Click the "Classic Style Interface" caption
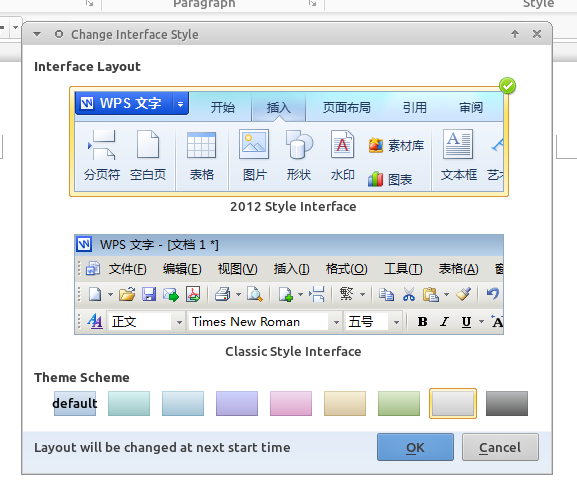This screenshot has width=577, height=497. [293, 351]
